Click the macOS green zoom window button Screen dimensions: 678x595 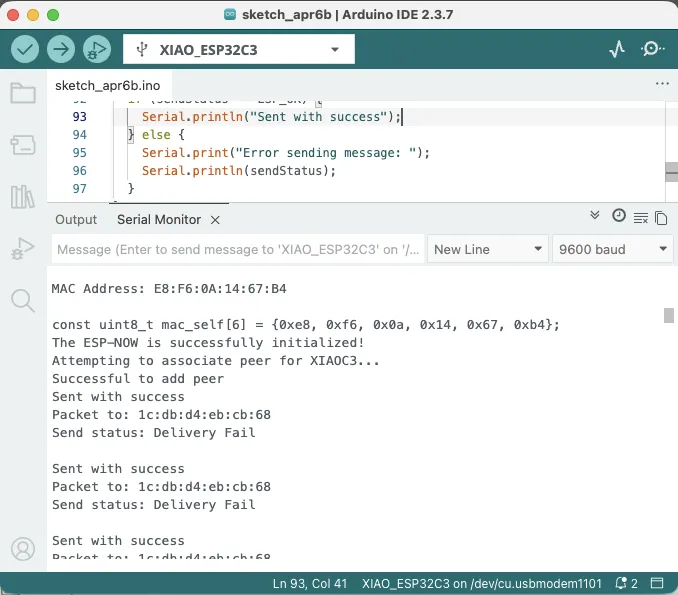[53, 15]
